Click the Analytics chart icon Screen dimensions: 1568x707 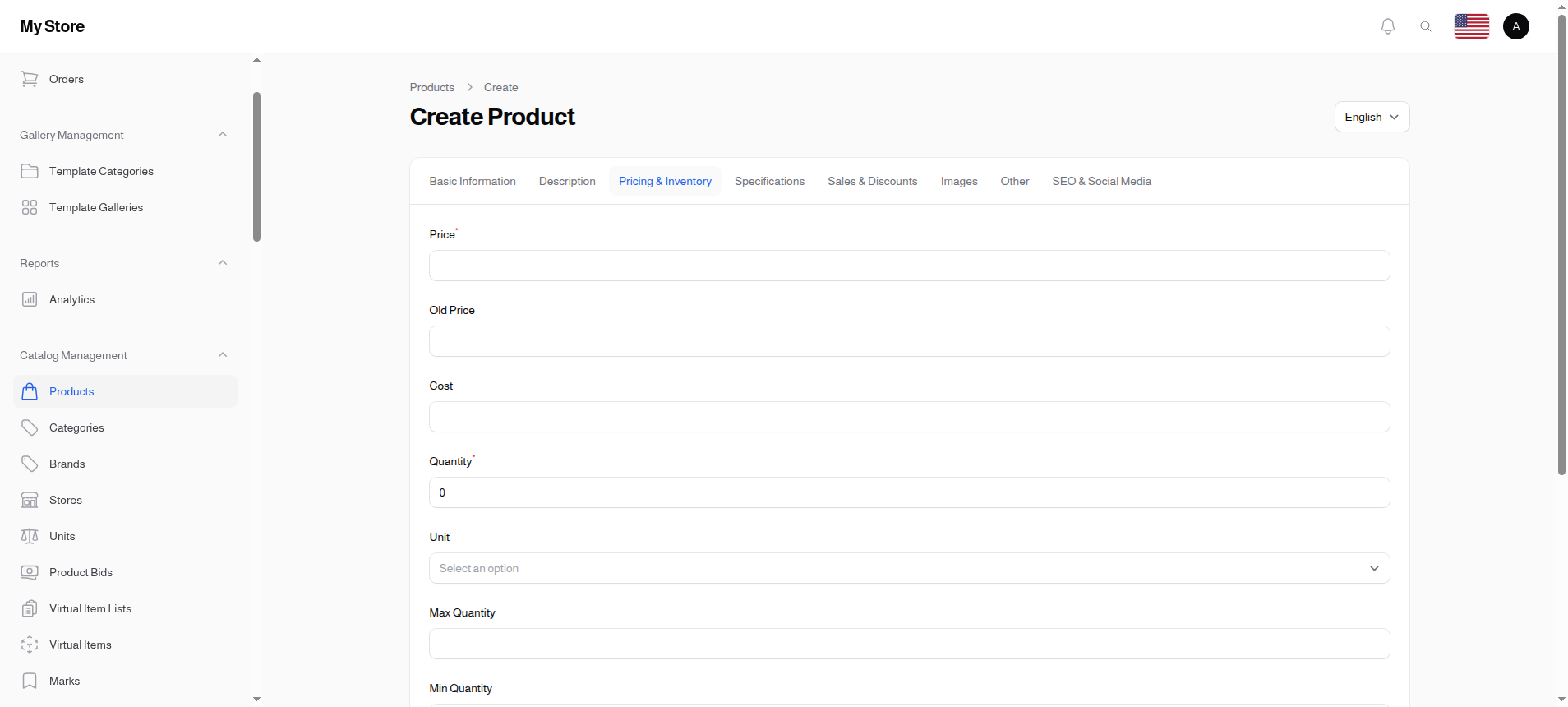click(30, 299)
